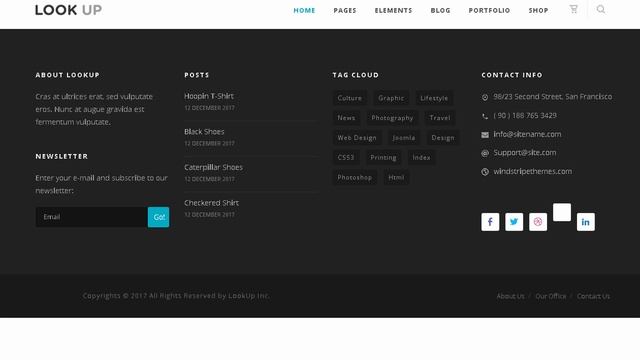Select the Design tag
The height and width of the screenshot is (360, 640).
point(443,138)
